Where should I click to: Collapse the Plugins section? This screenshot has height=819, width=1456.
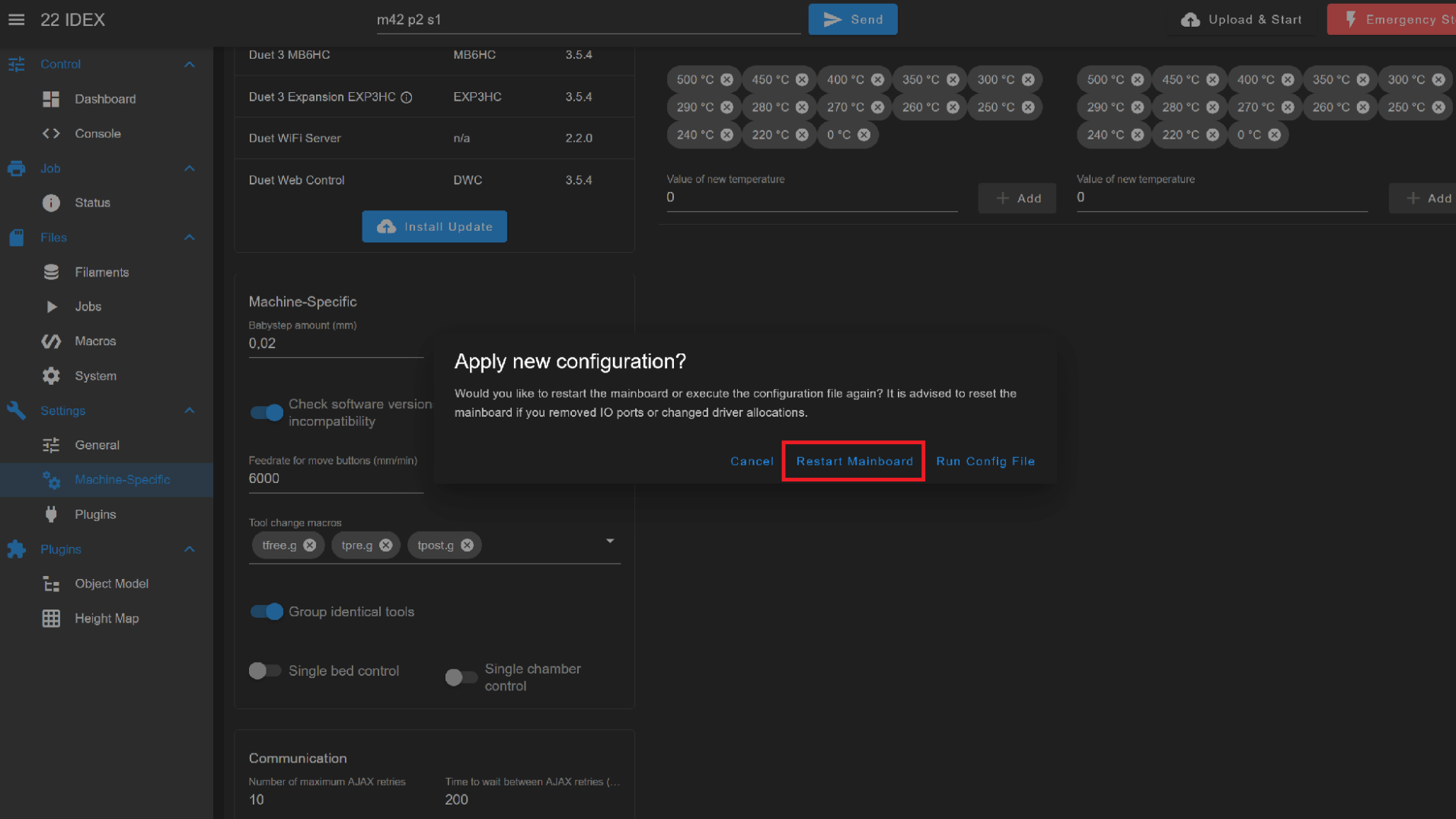(x=190, y=549)
